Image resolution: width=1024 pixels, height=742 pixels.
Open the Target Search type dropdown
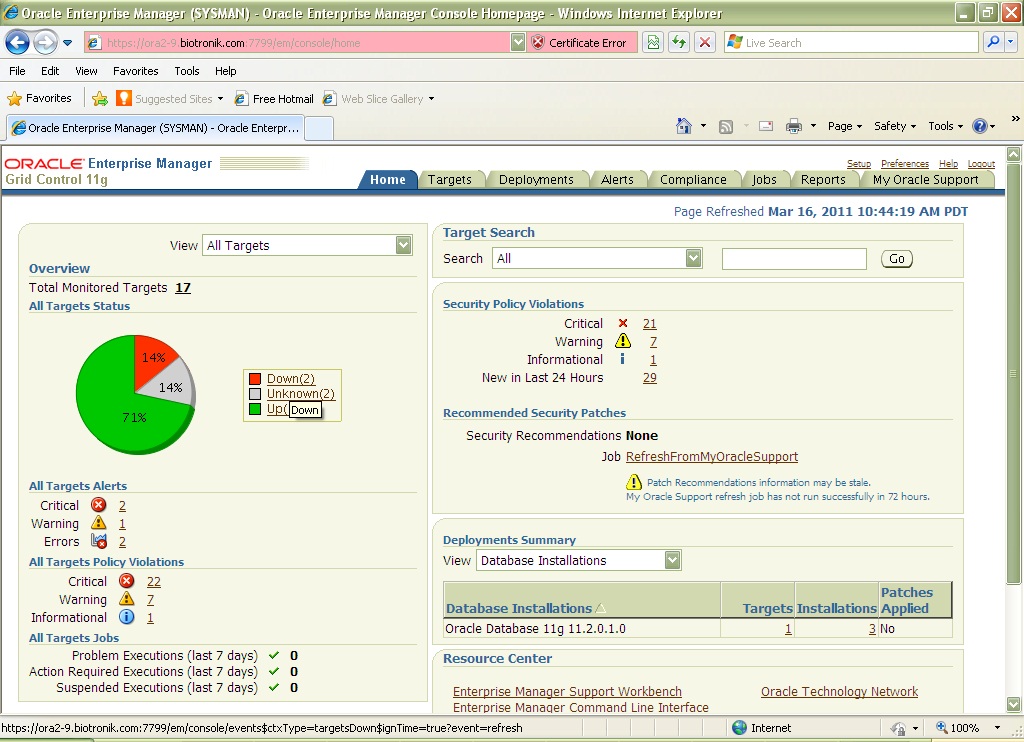pos(598,259)
